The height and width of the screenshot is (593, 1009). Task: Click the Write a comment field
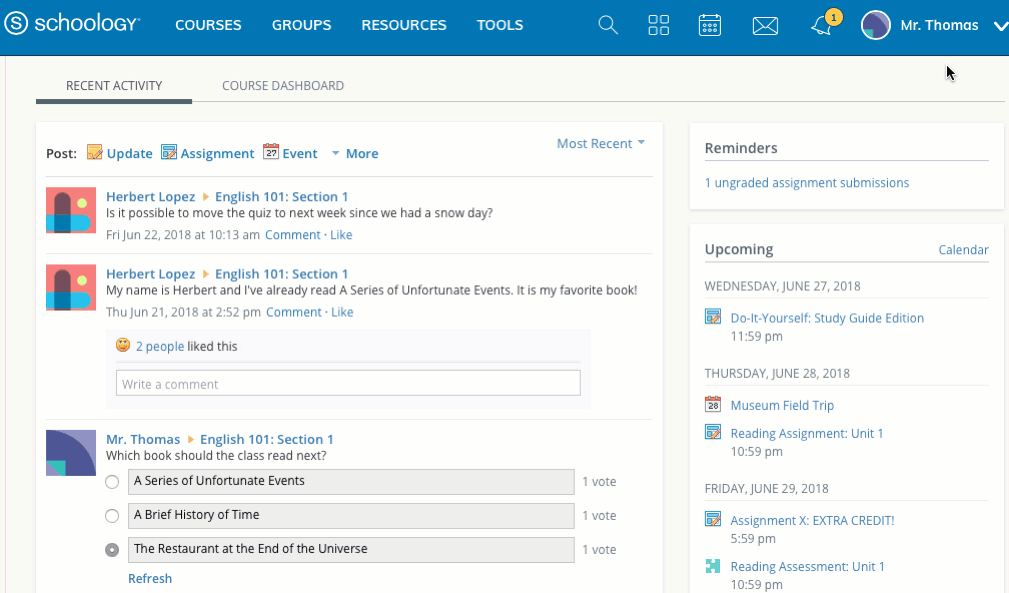[x=348, y=384]
